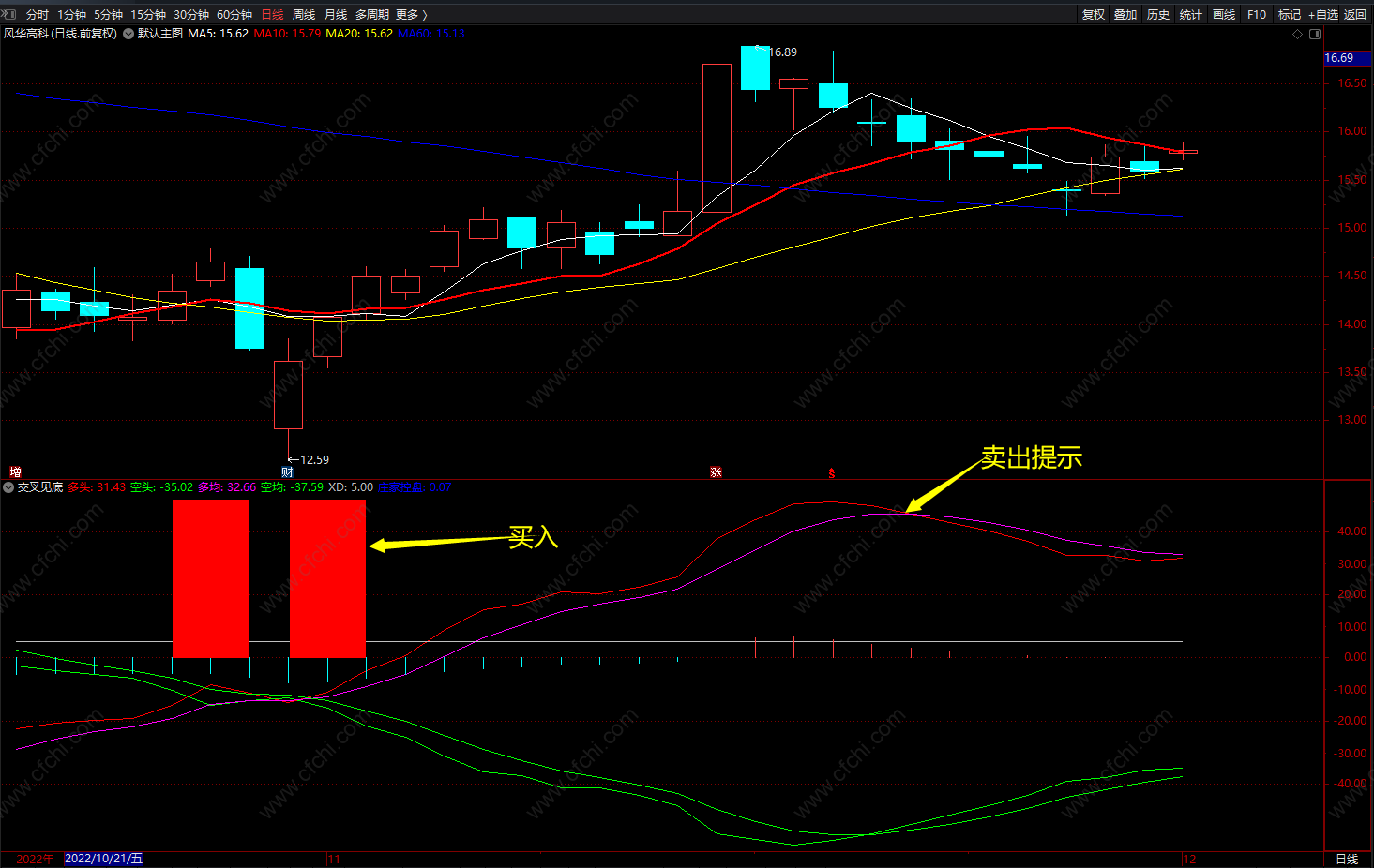This screenshot has width=1374, height=868.
Task: Click the 标记 mark button
Action: (1290, 14)
